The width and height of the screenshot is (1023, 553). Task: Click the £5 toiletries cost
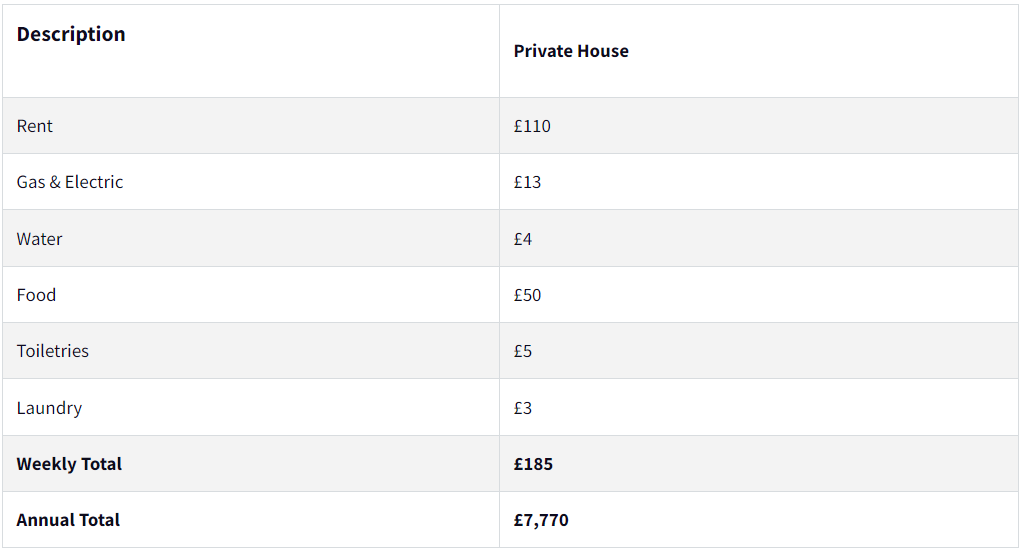(x=523, y=351)
